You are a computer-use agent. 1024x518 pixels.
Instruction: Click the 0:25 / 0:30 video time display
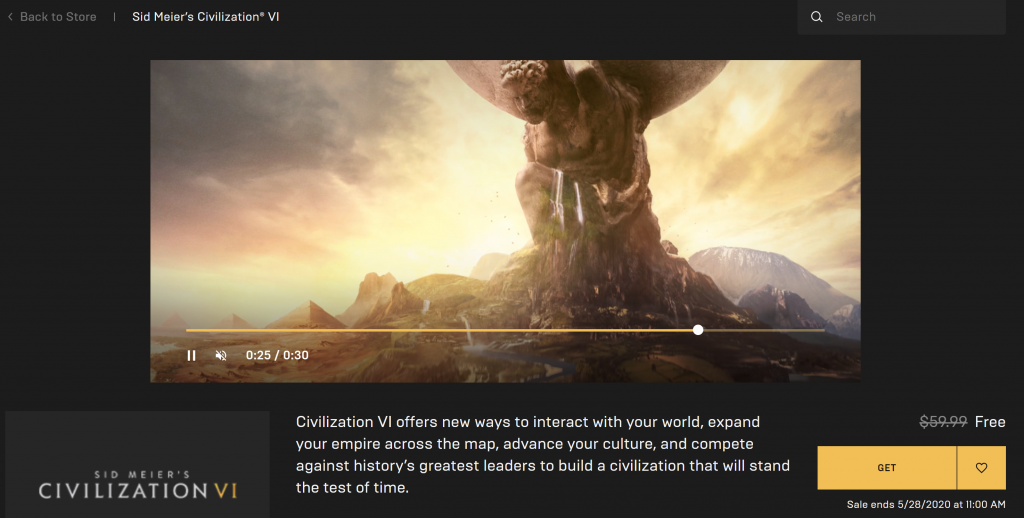[x=277, y=355]
